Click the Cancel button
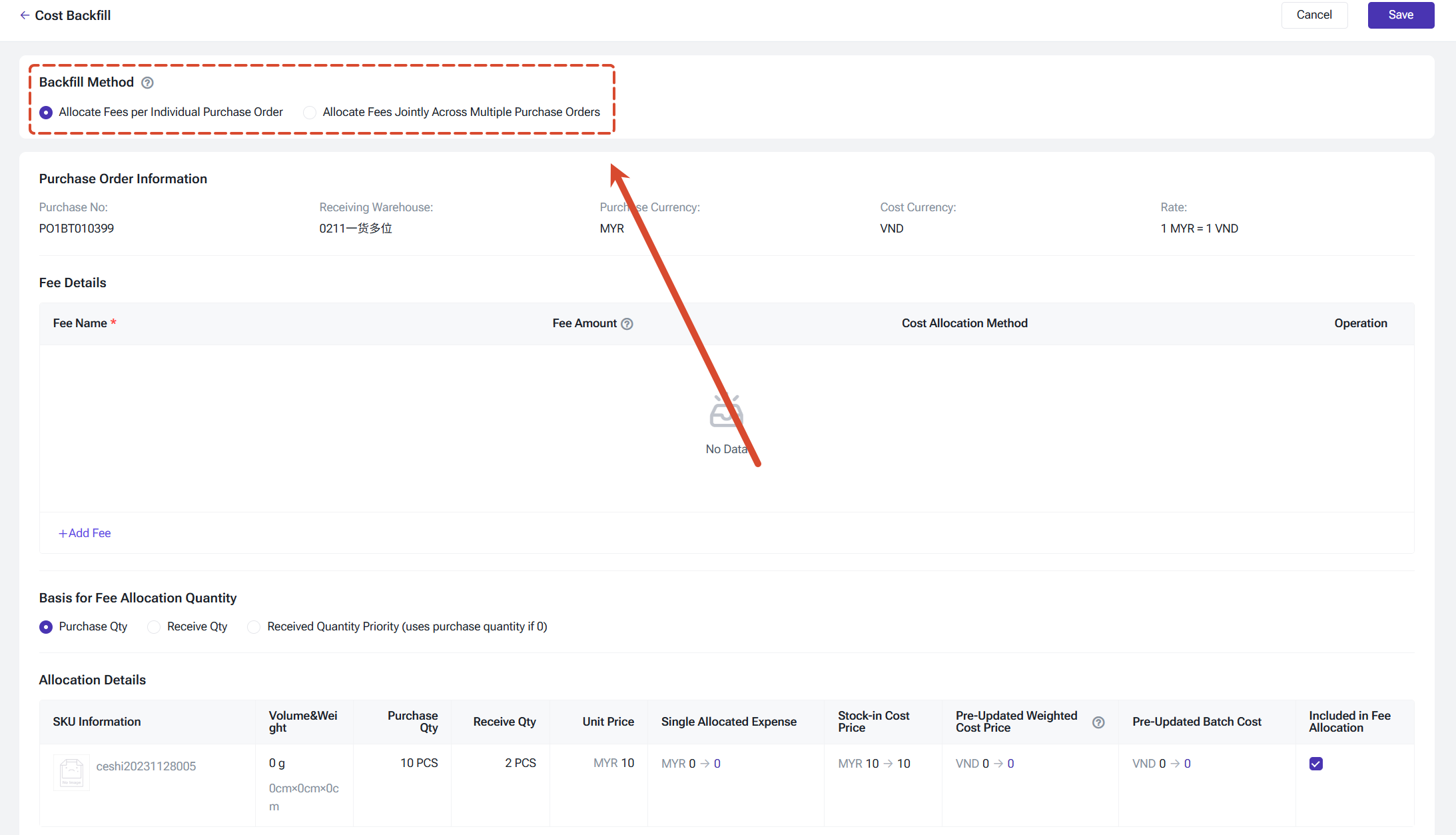The width and height of the screenshot is (1456, 835). (x=1314, y=15)
